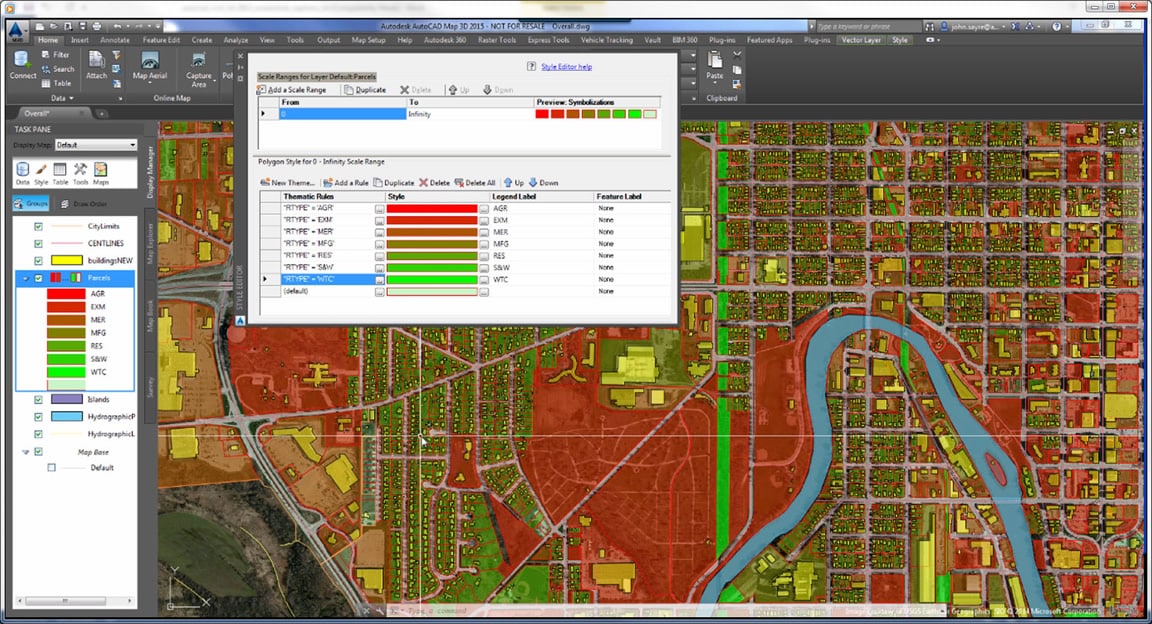The image size is (1152, 624).
Task: Move selected rule Up in polygon style toolbar
Action: click(x=514, y=182)
